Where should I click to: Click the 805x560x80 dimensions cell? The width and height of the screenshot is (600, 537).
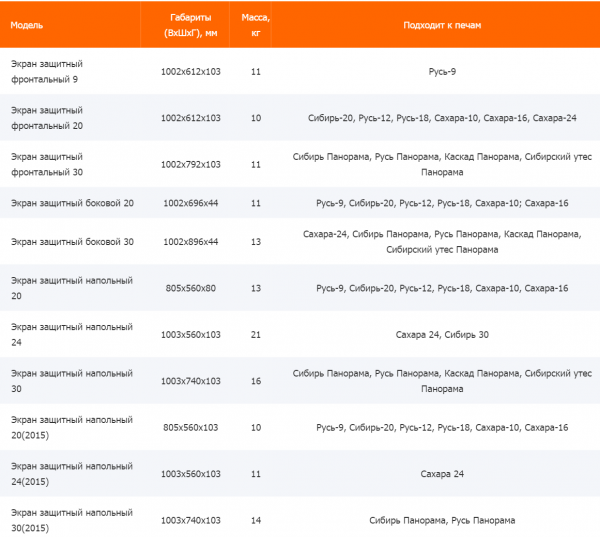coord(190,288)
